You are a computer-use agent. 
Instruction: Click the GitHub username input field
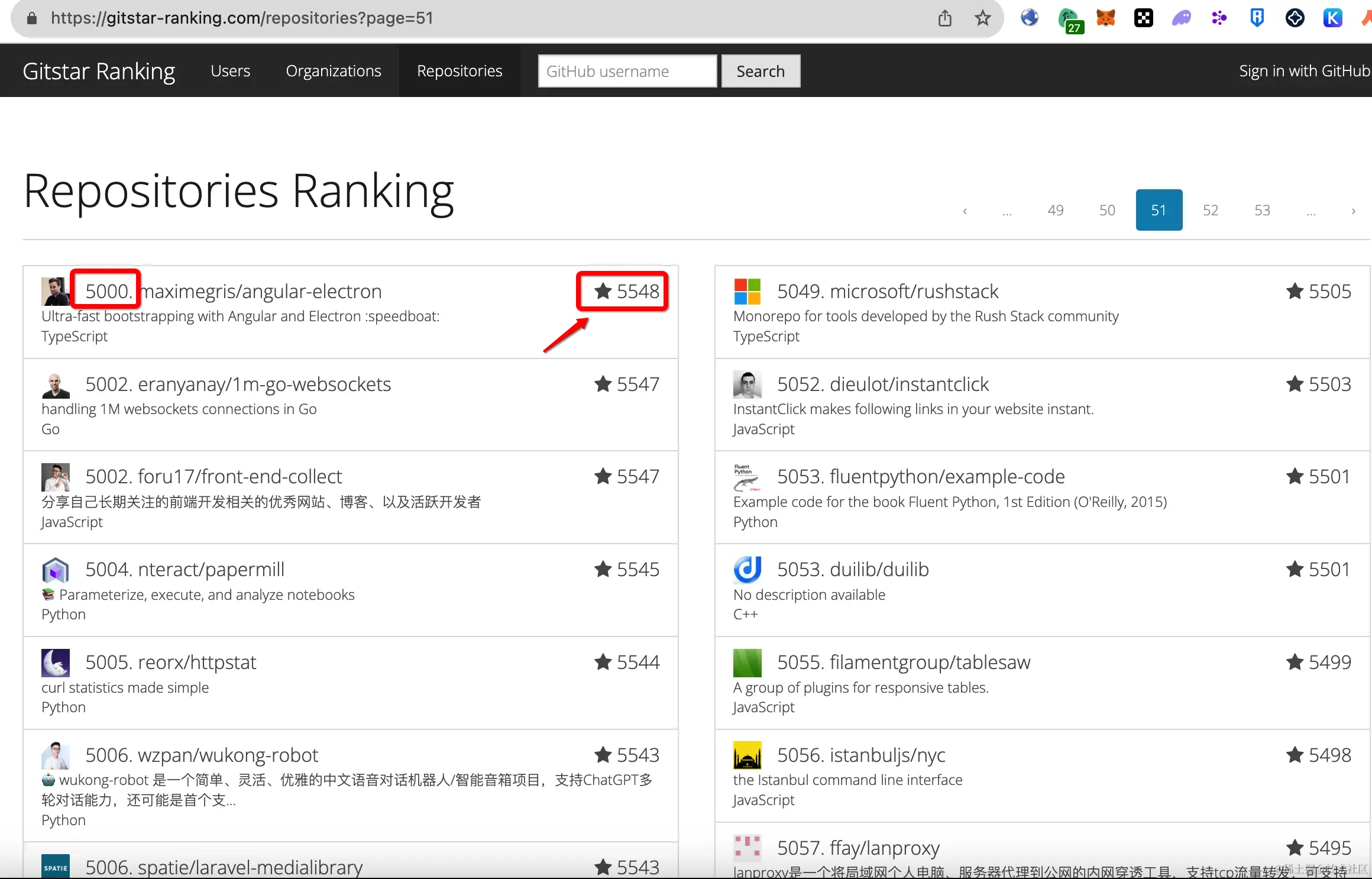pyautogui.click(x=627, y=71)
